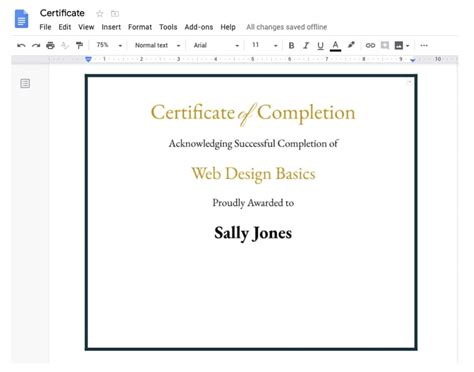Open the Arial font dropdown

(216, 45)
